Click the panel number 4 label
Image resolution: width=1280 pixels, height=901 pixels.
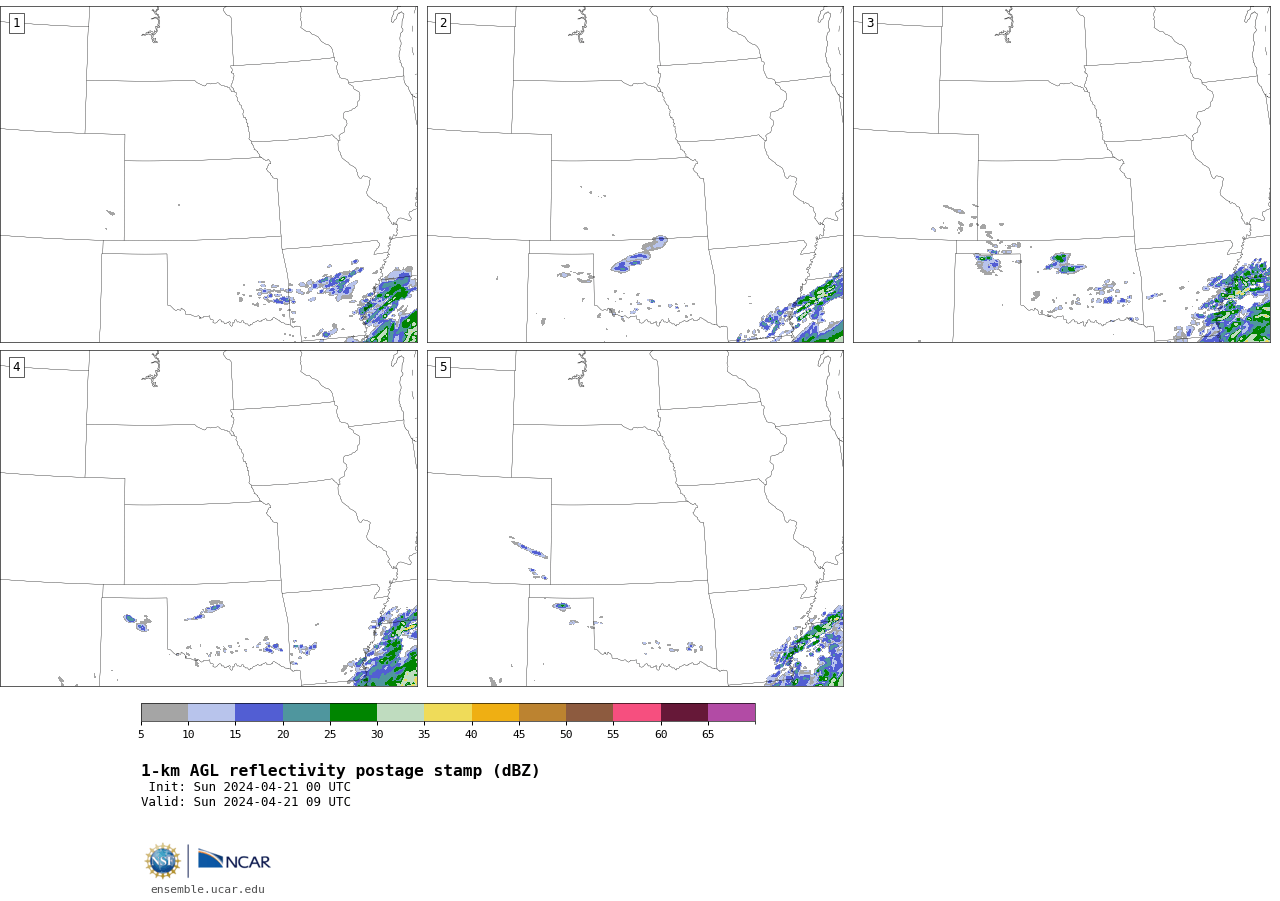[16, 367]
